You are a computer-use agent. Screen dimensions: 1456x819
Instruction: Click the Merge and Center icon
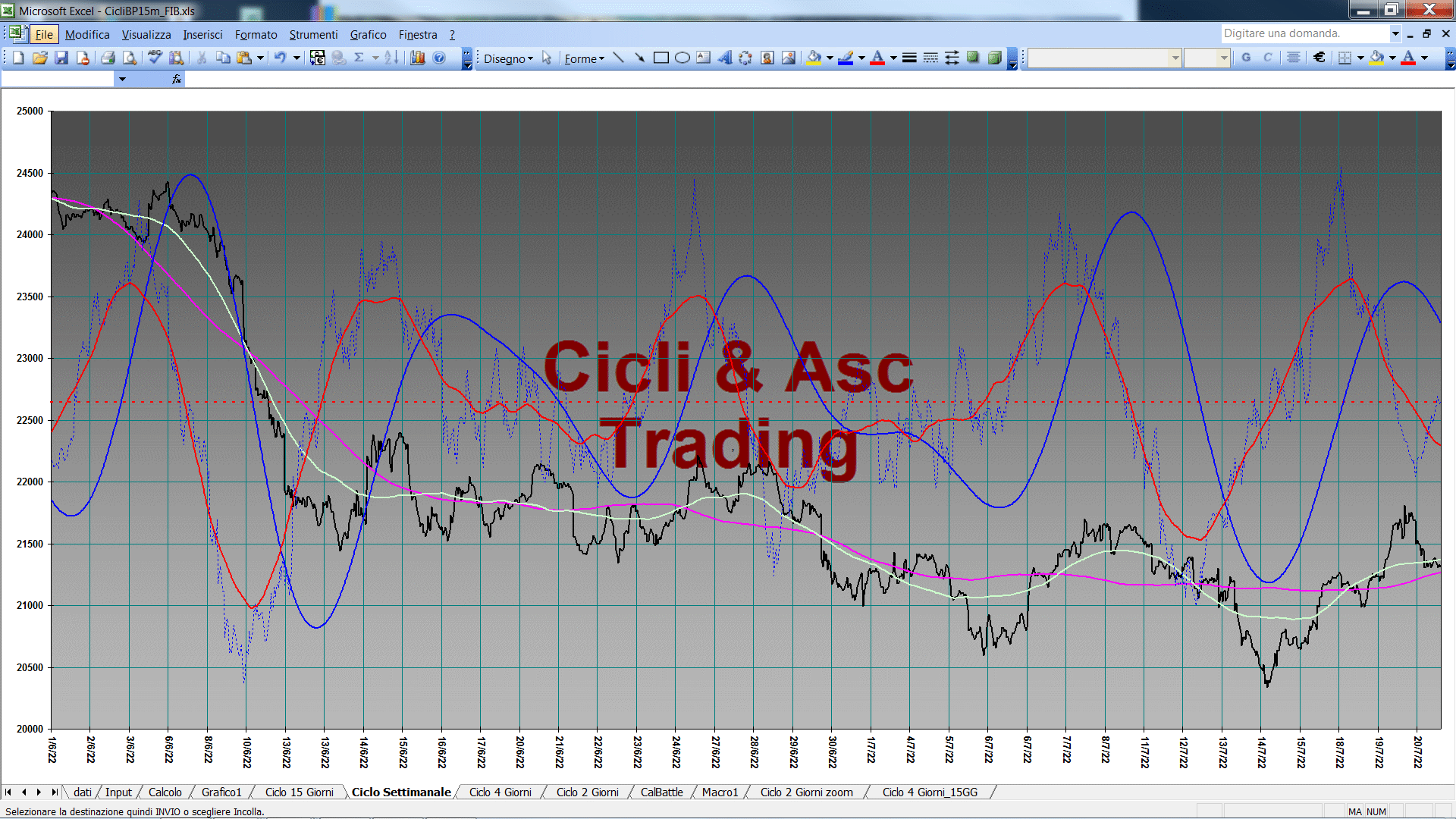click(x=1294, y=58)
